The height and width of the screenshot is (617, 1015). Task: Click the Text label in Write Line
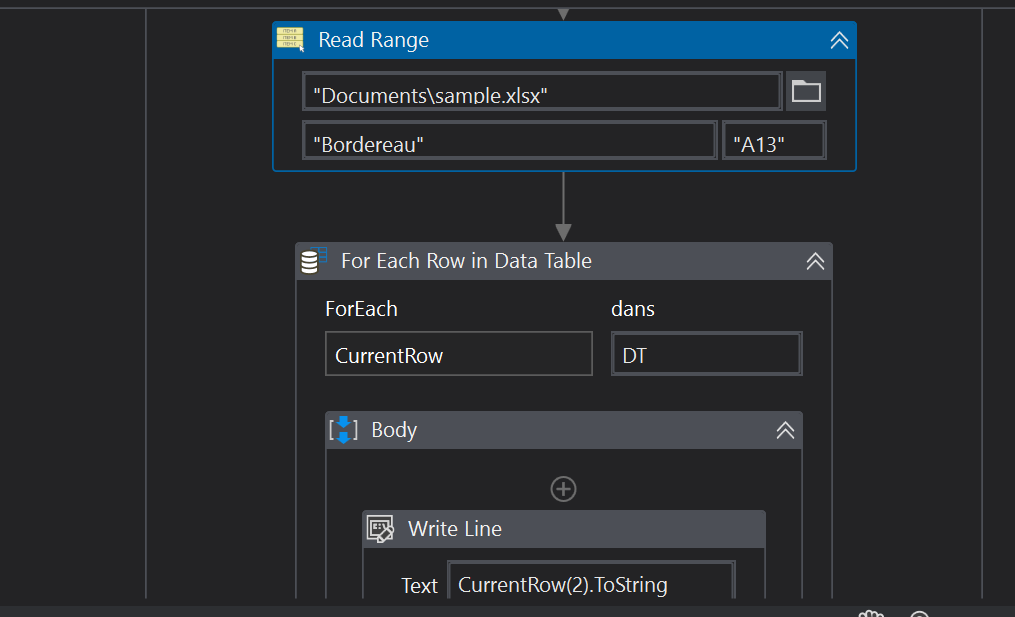pyautogui.click(x=419, y=585)
